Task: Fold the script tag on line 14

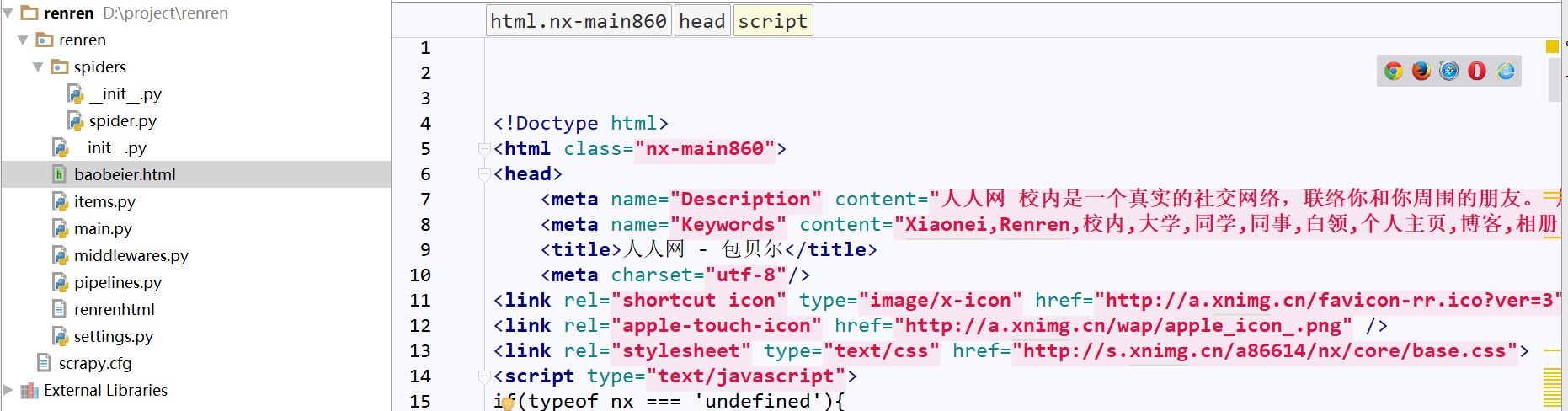Action: [484, 376]
